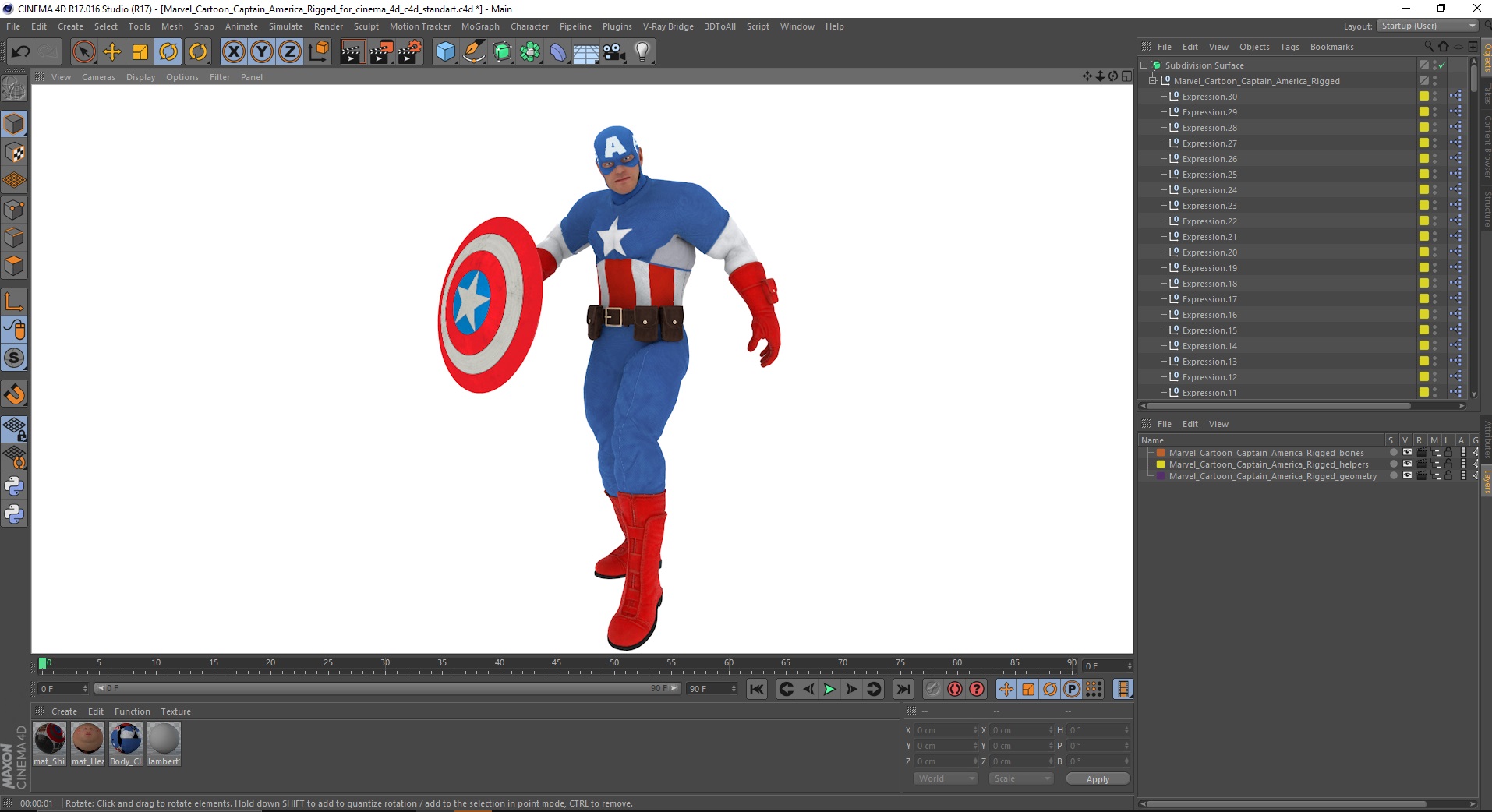Open the material manager Texture menu
Image resolution: width=1492 pixels, height=812 pixels.
175,711
